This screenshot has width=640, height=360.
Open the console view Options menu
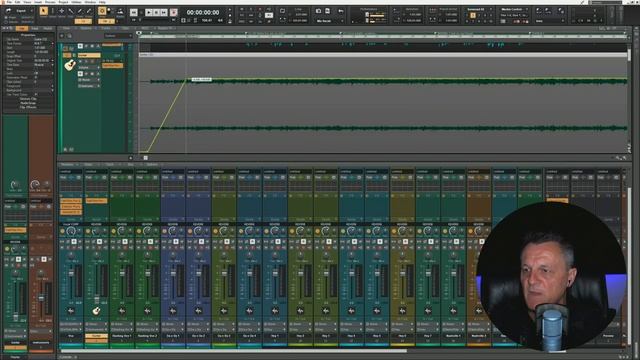coord(152,164)
